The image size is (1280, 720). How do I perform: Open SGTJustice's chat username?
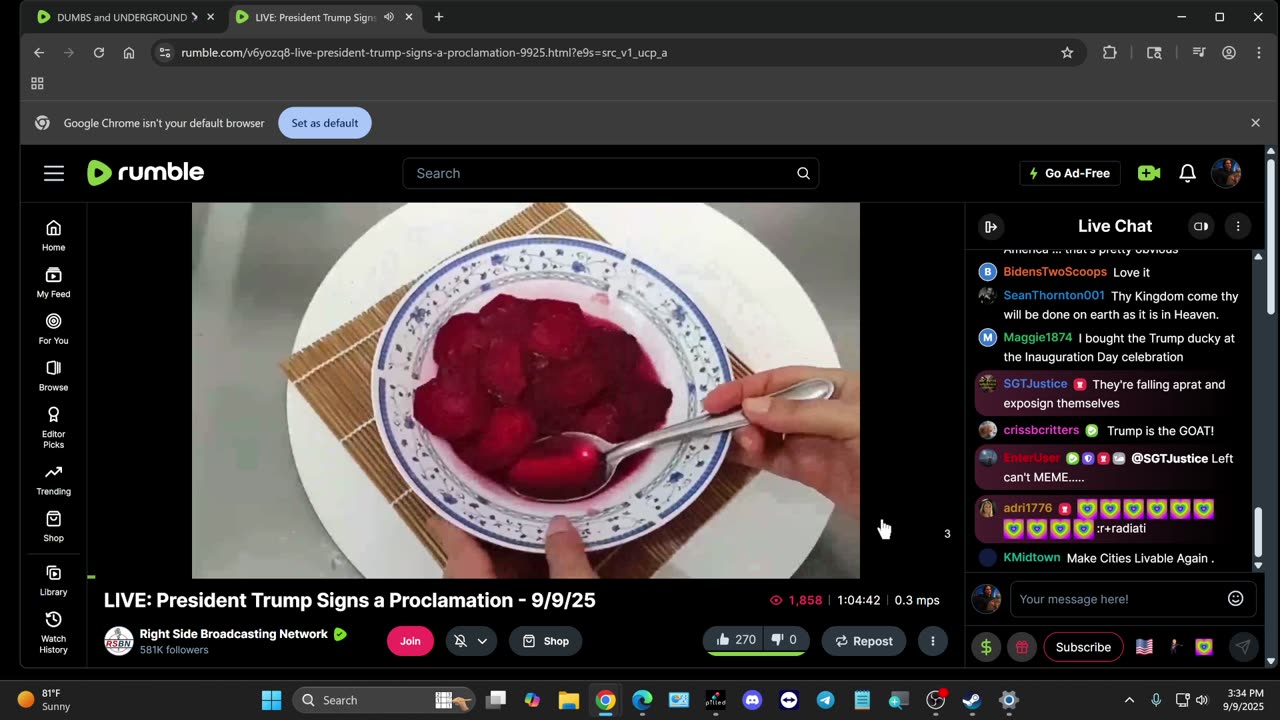[x=1035, y=384]
